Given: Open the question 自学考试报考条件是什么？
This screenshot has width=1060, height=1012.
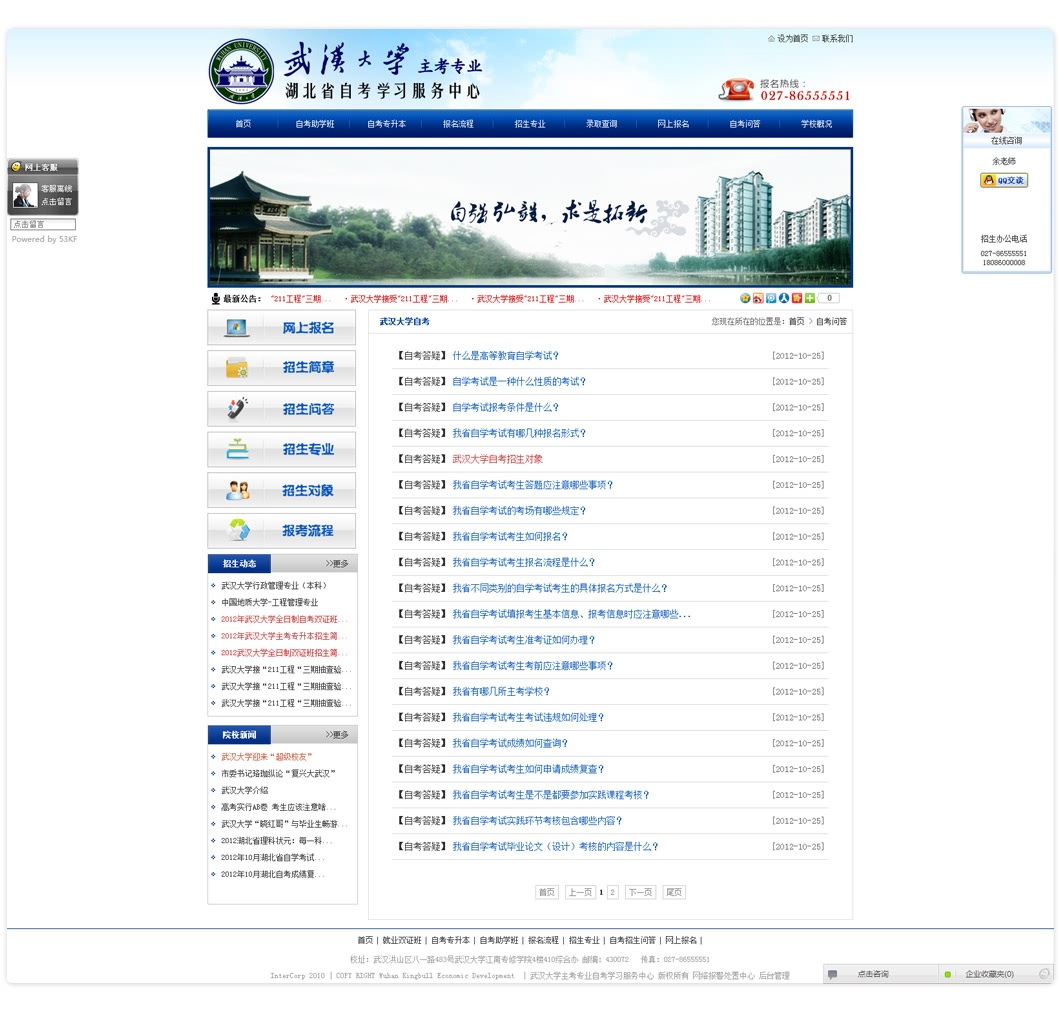Looking at the screenshot, I should pyautogui.click(x=506, y=407).
